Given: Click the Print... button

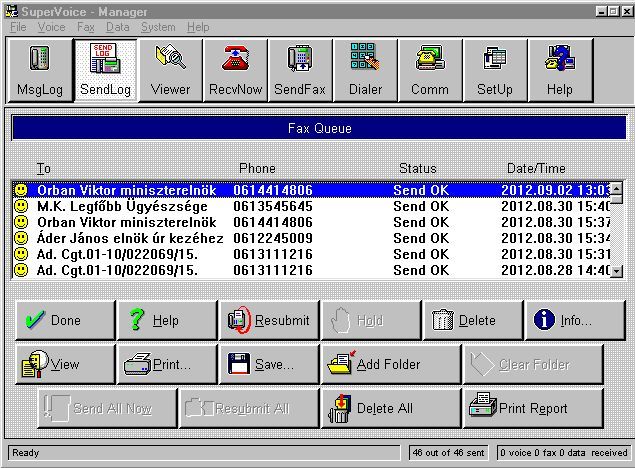Looking at the screenshot, I should point(167,364).
